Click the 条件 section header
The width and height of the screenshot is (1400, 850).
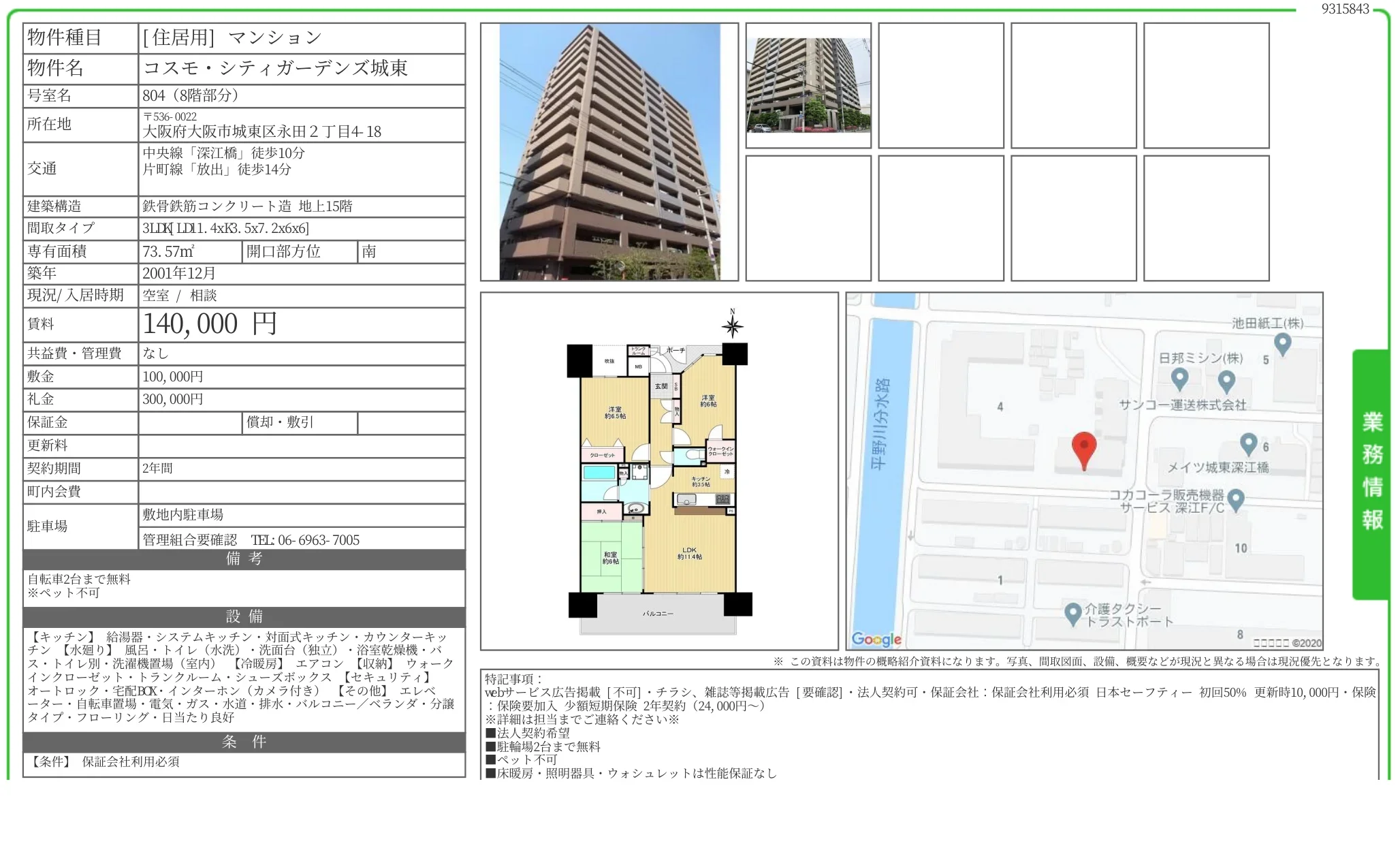(x=244, y=742)
